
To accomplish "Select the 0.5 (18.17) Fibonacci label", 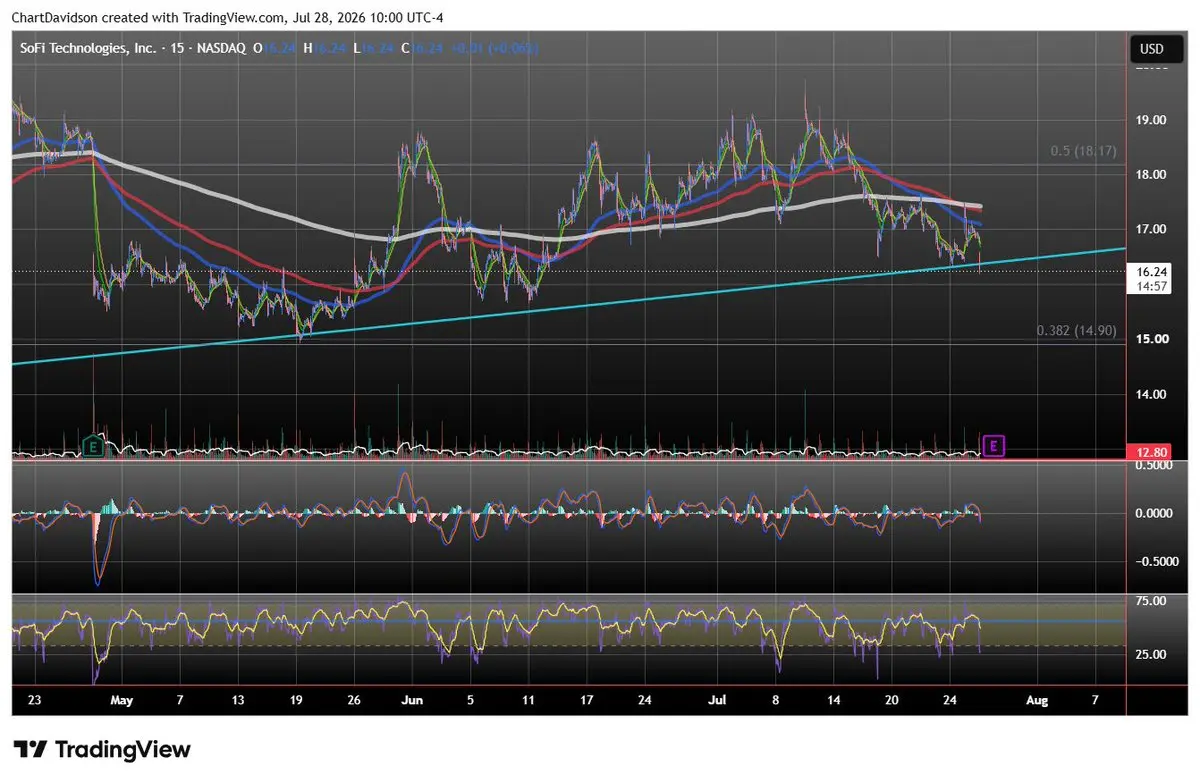I will (x=1083, y=151).
